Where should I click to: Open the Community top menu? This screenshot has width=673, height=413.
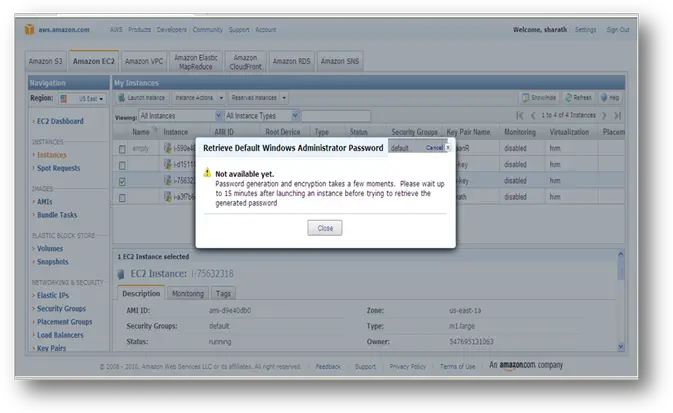207,30
